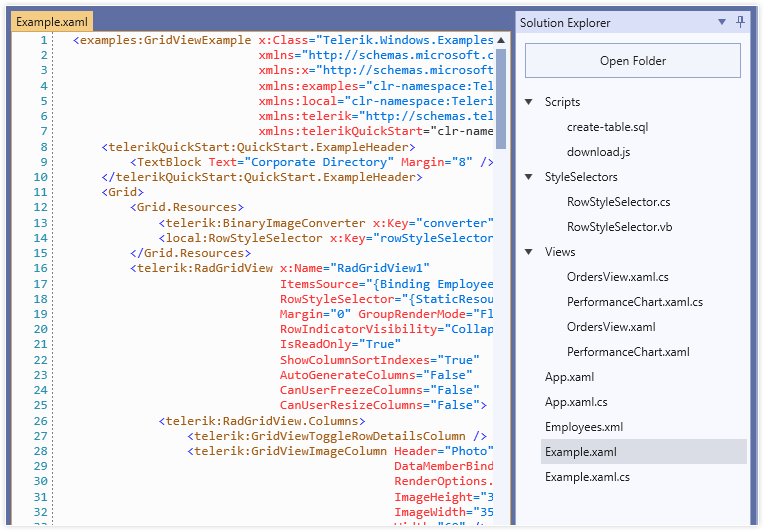This screenshot has width=764, height=531.
Task: Select App.xaml in Solution Explorer
Action: tap(569, 377)
